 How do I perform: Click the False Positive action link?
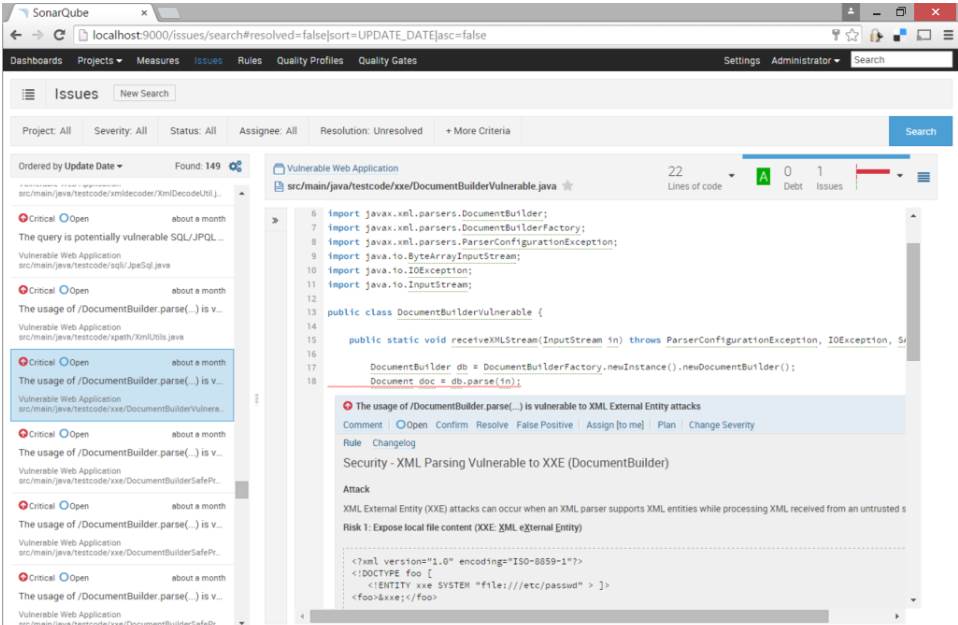click(x=544, y=425)
